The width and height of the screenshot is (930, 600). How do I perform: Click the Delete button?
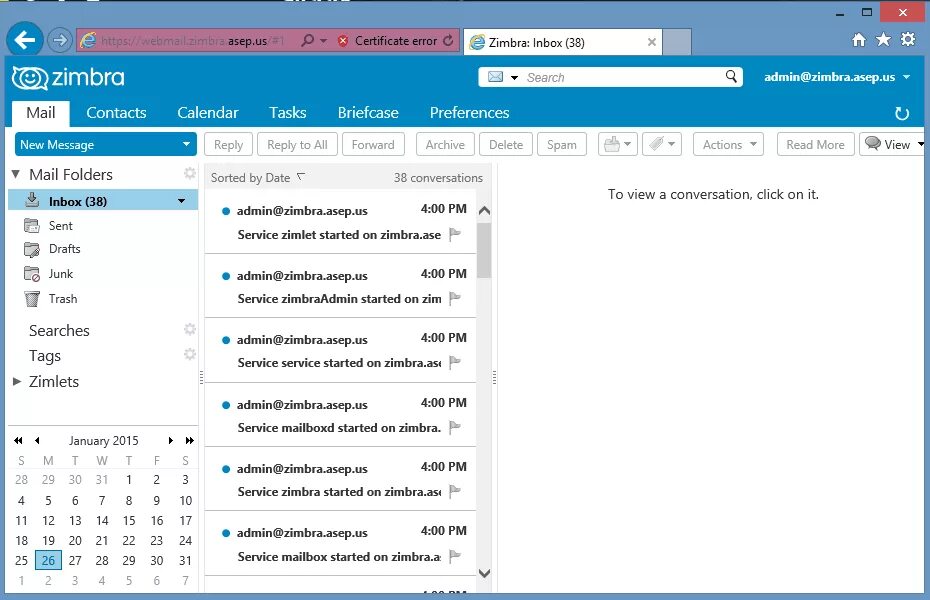(506, 145)
